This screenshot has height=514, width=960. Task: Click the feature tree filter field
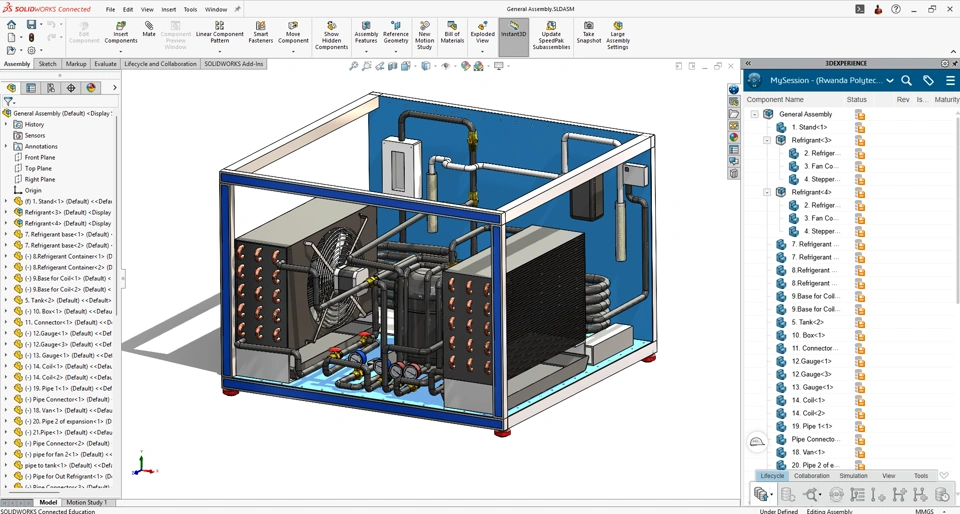point(61,102)
